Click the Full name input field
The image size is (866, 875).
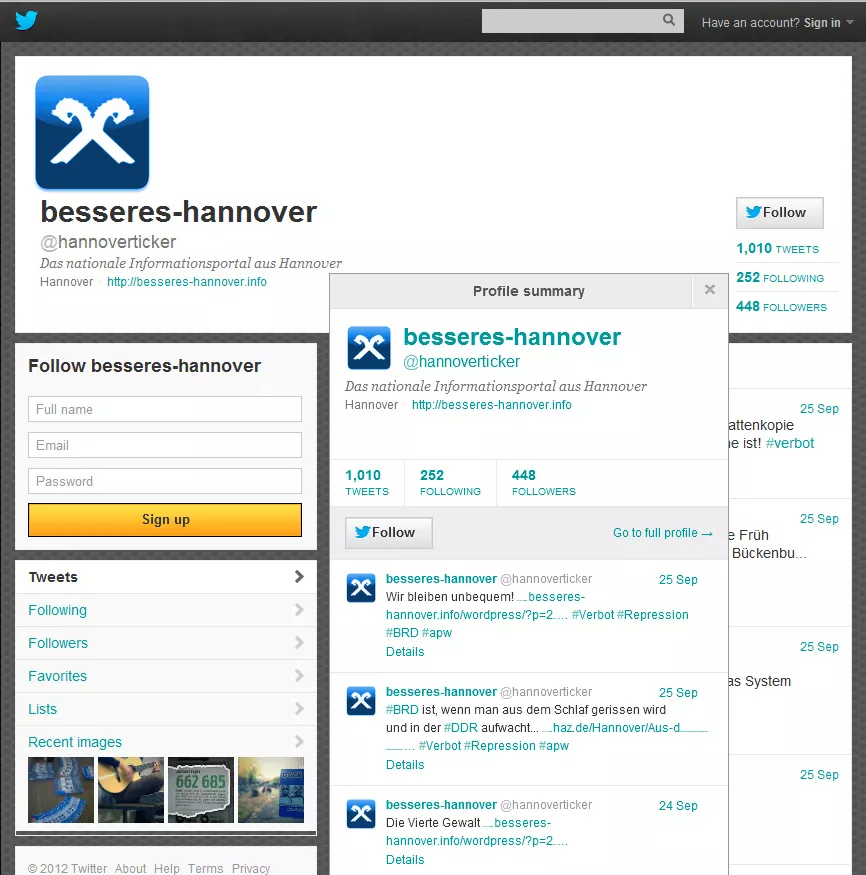[165, 409]
